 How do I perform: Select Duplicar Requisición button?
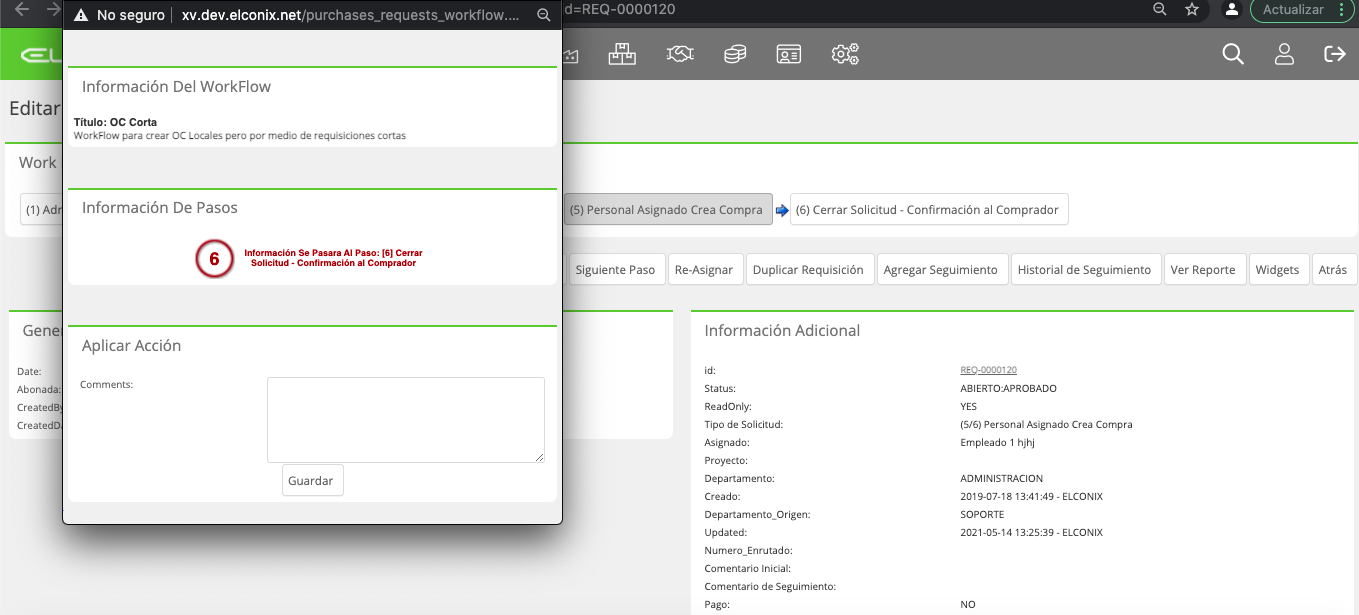(808, 270)
